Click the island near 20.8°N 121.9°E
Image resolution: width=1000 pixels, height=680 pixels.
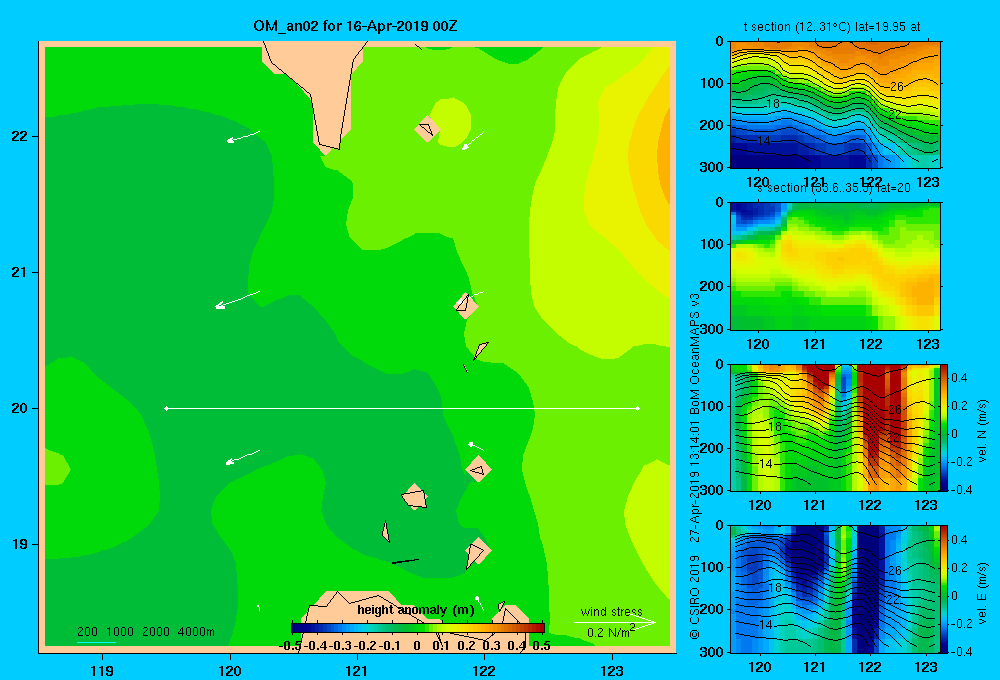click(x=466, y=306)
